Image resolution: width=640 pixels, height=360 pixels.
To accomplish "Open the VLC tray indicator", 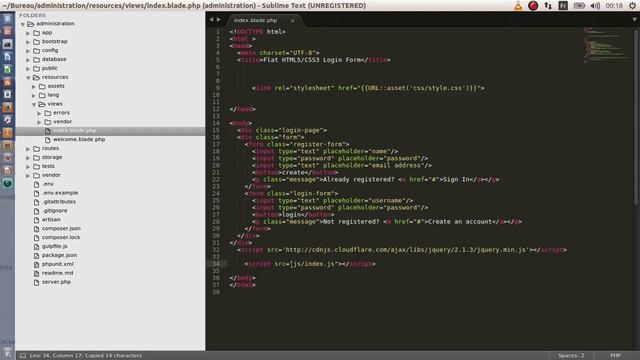I will tap(518, 6).
